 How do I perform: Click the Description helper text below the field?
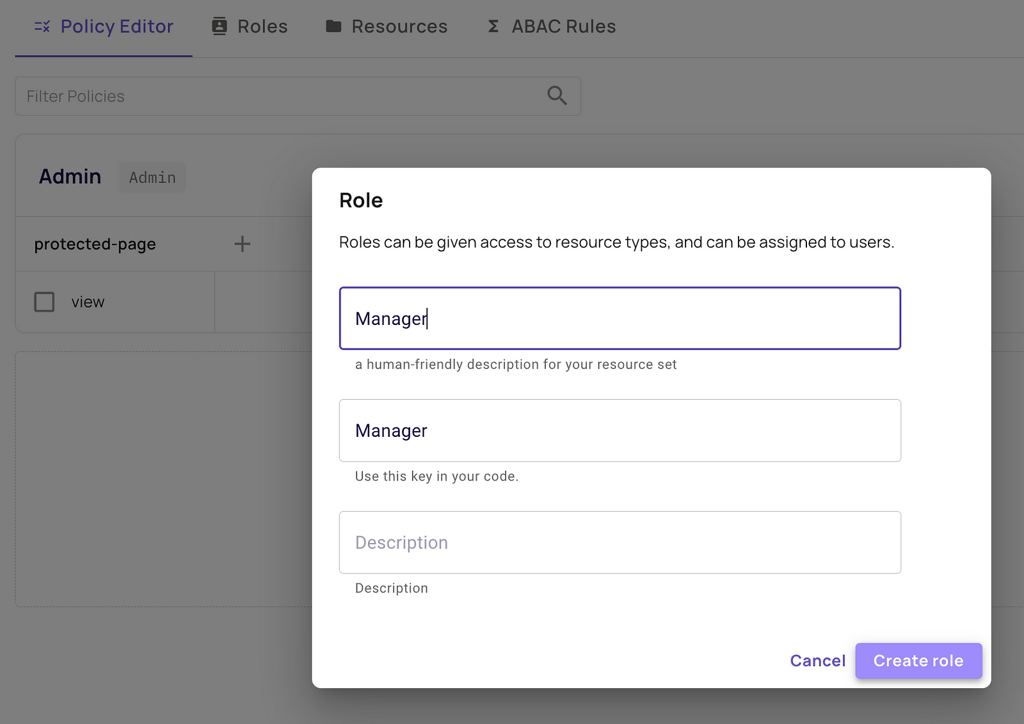pos(391,588)
